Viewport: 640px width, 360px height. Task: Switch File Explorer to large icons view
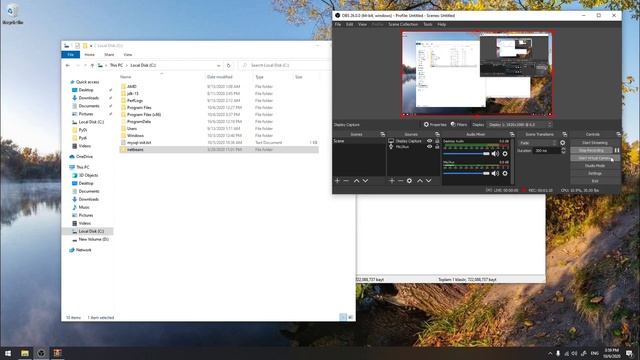coord(351,317)
